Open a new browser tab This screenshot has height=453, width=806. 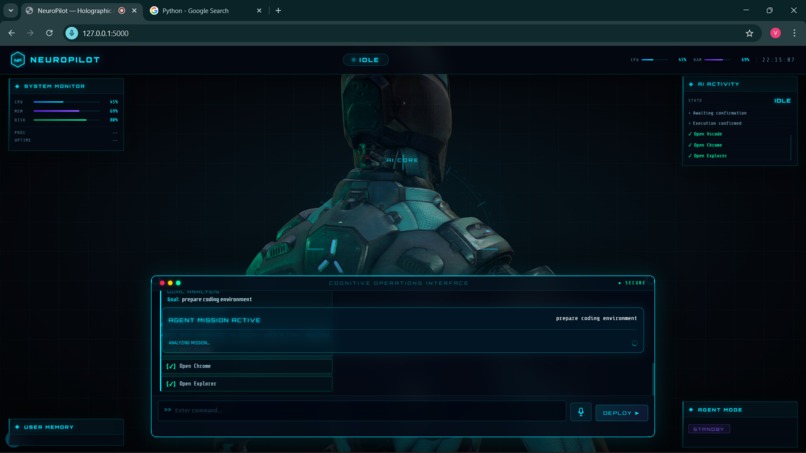click(278, 10)
